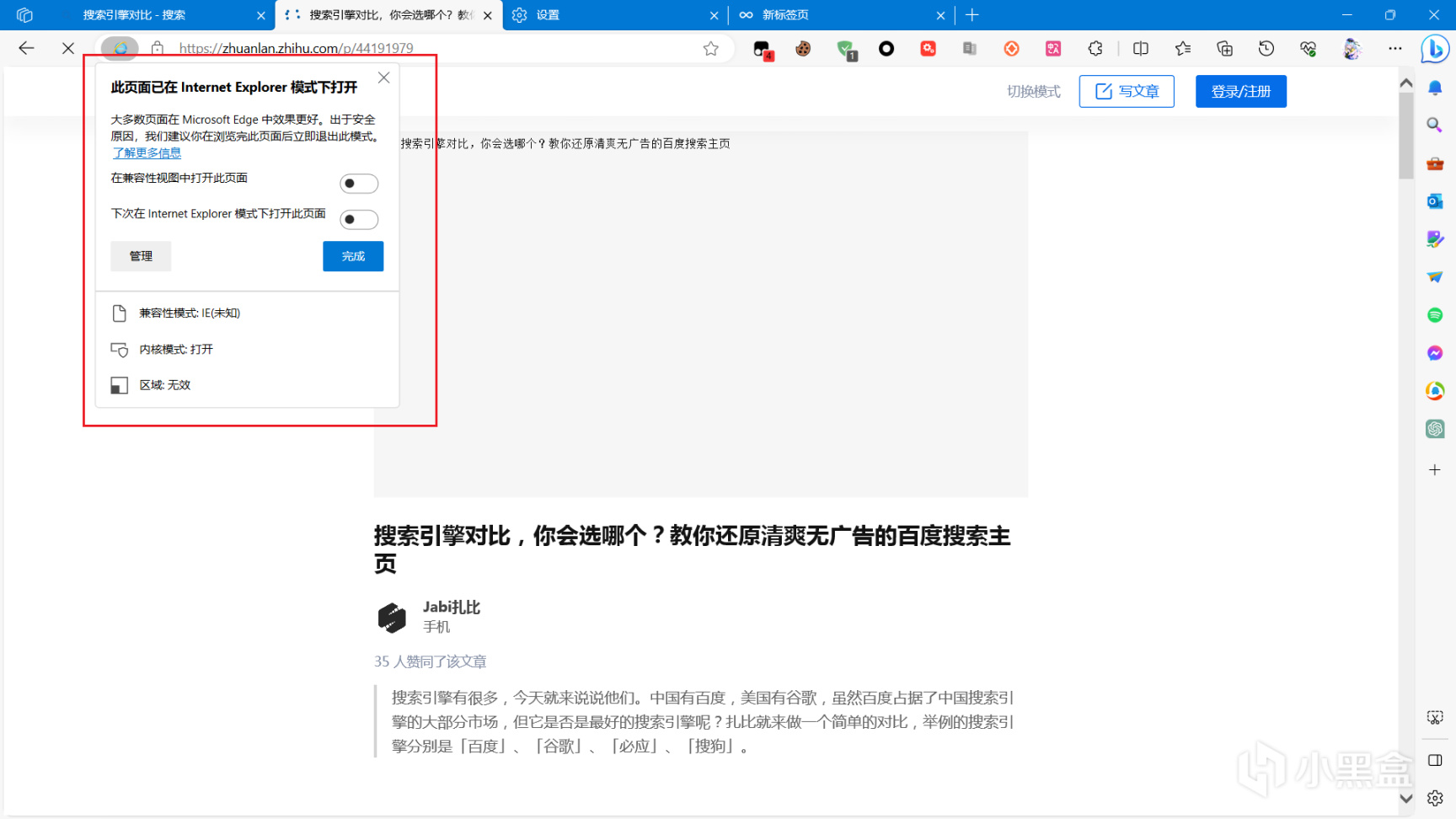Add a new app to the sidebar
This screenshot has width=1456, height=819.
tap(1435, 469)
